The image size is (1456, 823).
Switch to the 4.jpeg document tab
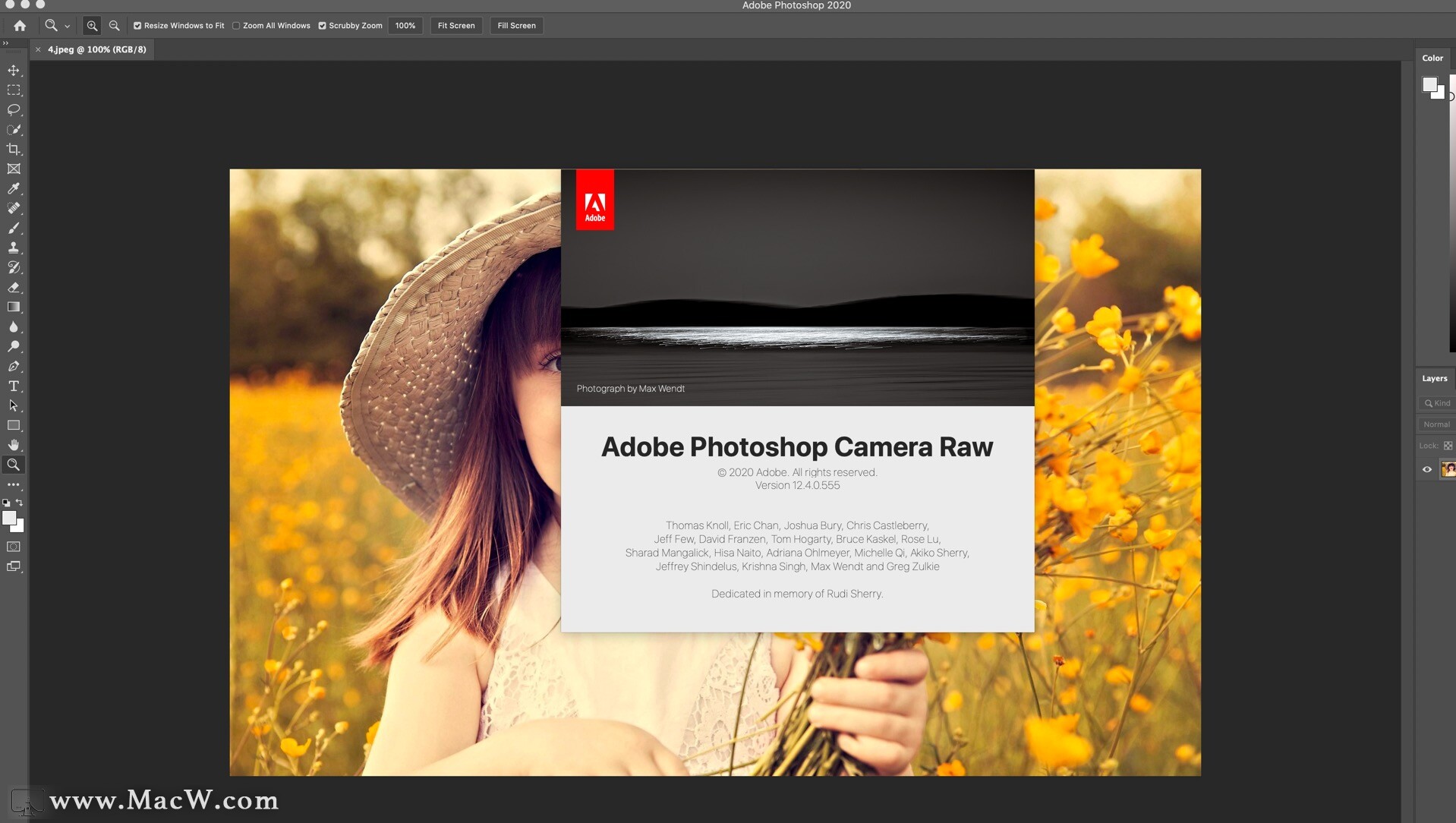tap(97, 49)
